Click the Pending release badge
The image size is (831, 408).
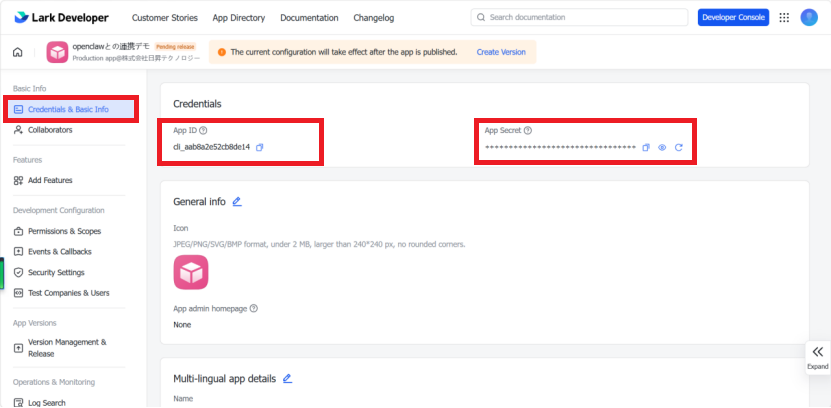pos(175,47)
